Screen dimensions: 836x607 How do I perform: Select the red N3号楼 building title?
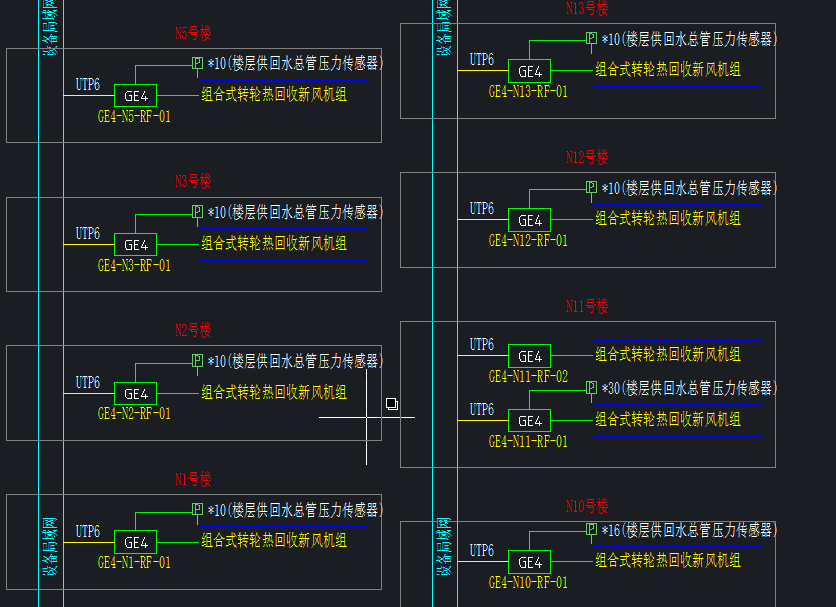coord(194,181)
